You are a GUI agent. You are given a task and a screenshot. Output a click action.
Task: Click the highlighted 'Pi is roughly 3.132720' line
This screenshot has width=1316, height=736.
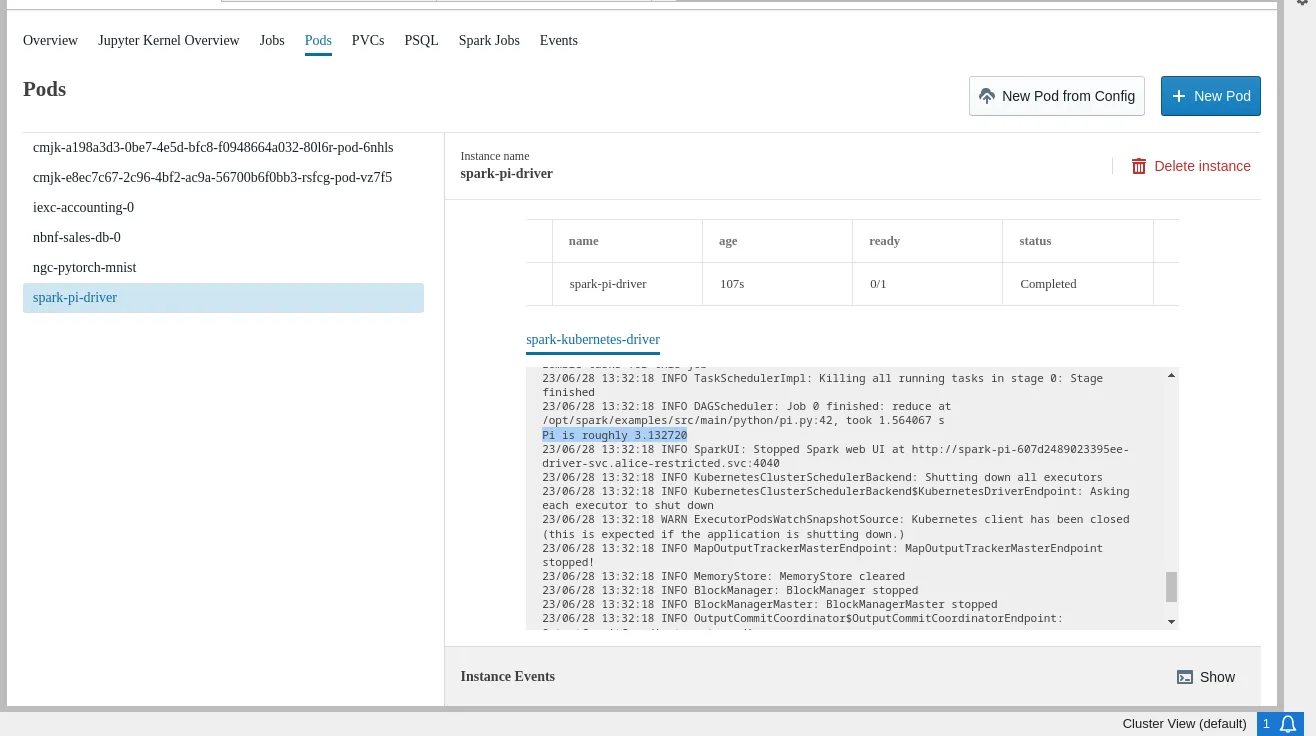click(614, 435)
